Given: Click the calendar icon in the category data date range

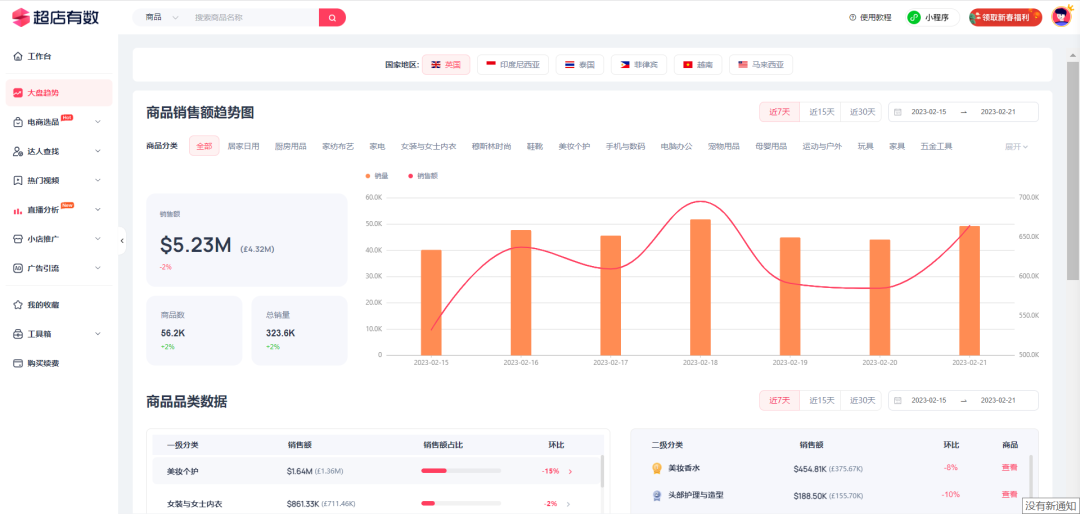Looking at the screenshot, I should pyautogui.click(x=897, y=400).
